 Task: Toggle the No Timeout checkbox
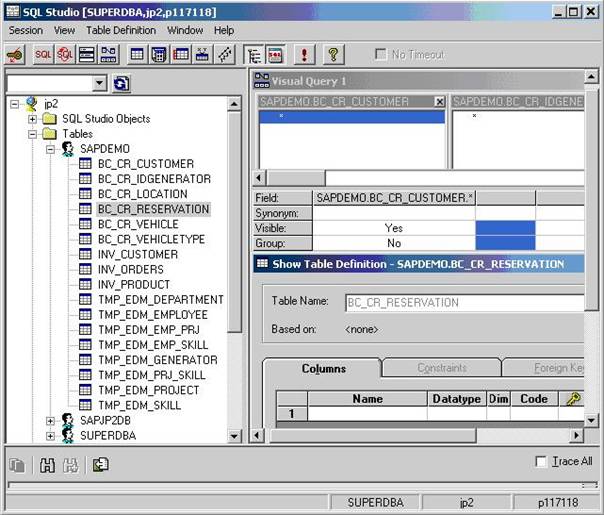pyautogui.click(x=379, y=55)
